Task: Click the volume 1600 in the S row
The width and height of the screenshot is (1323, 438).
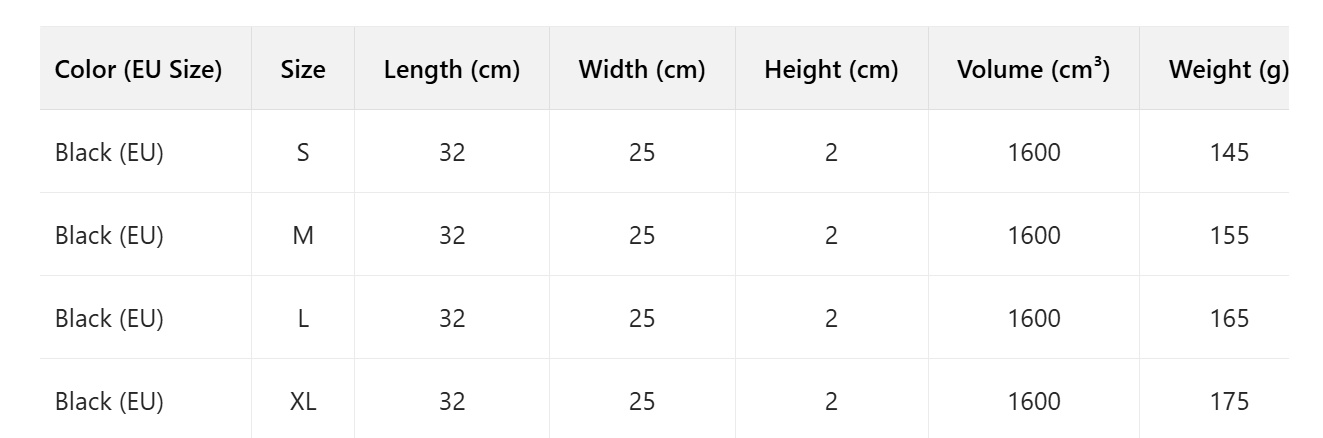Action: pos(1034,153)
